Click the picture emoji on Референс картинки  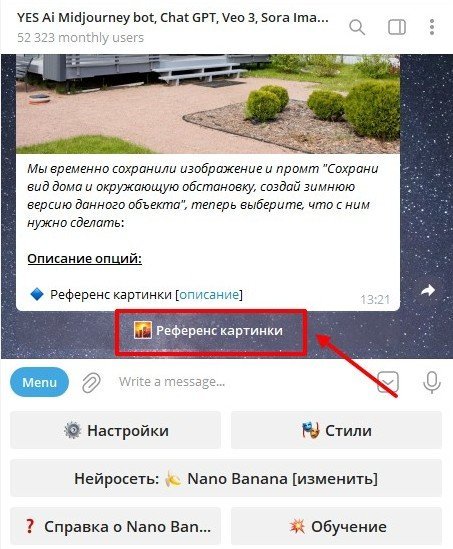tap(143, 331)
